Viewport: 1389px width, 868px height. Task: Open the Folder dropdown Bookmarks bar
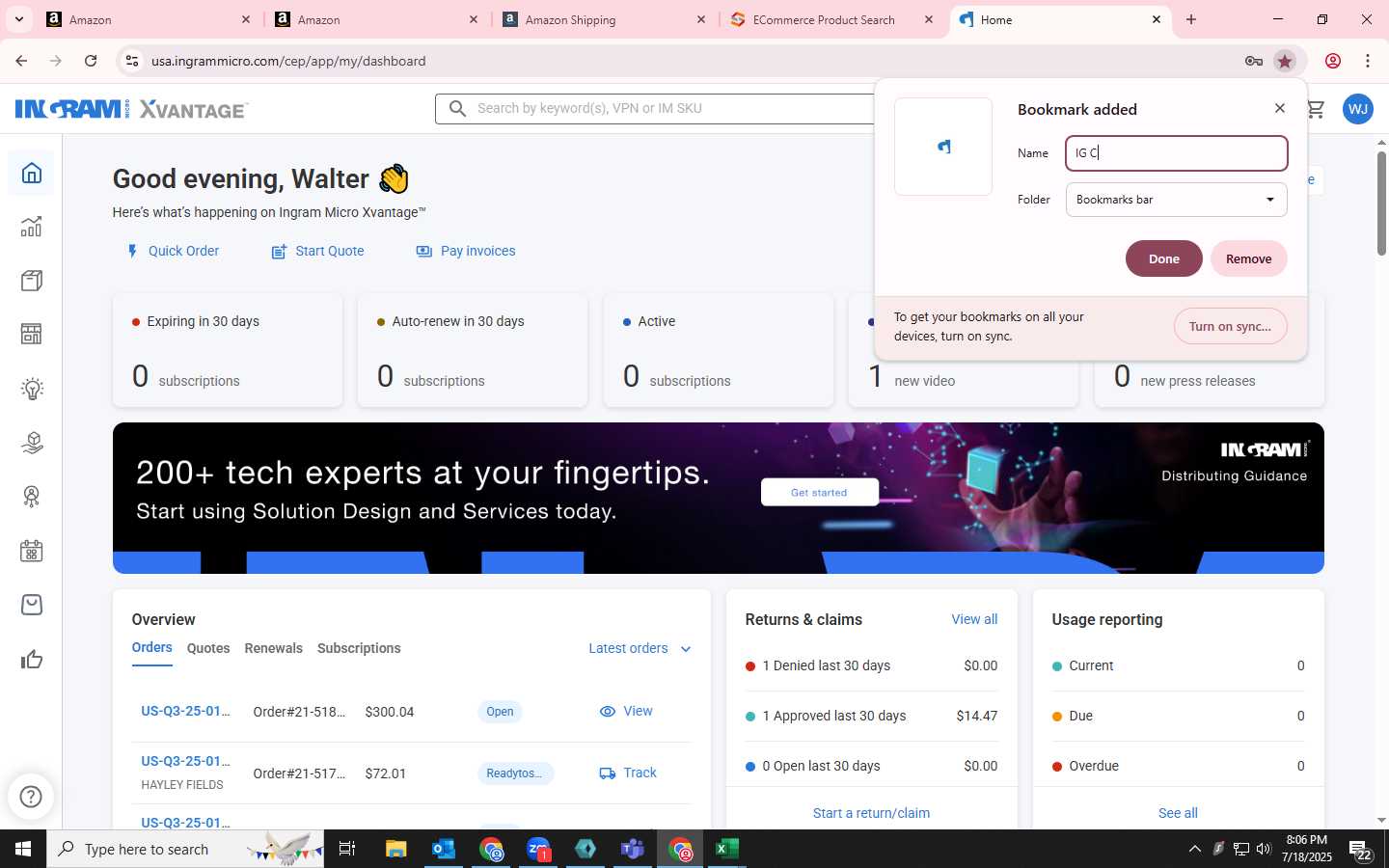1176,200
